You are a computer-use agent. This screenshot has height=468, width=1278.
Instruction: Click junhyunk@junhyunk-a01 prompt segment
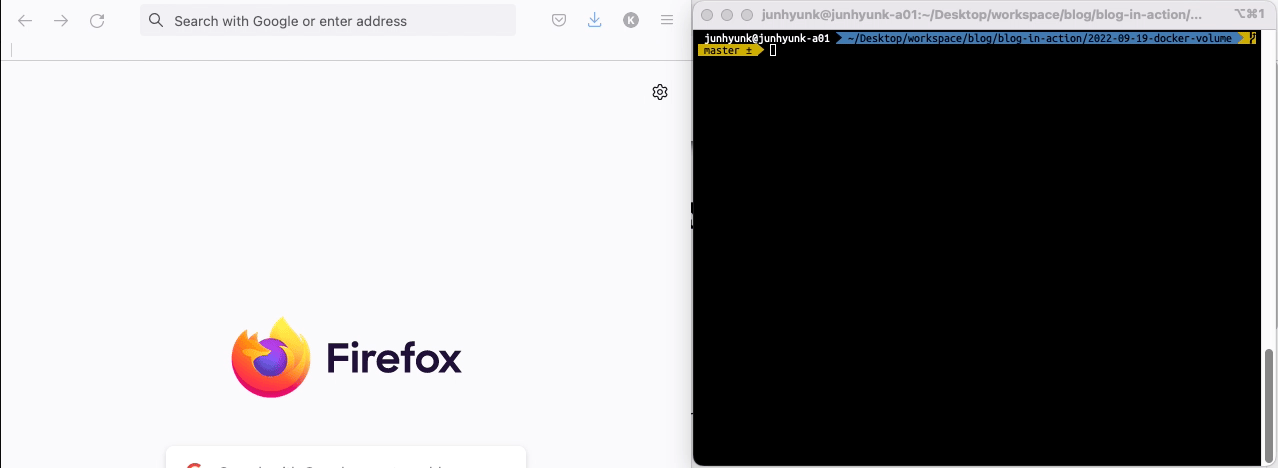[x=767, y=38]
